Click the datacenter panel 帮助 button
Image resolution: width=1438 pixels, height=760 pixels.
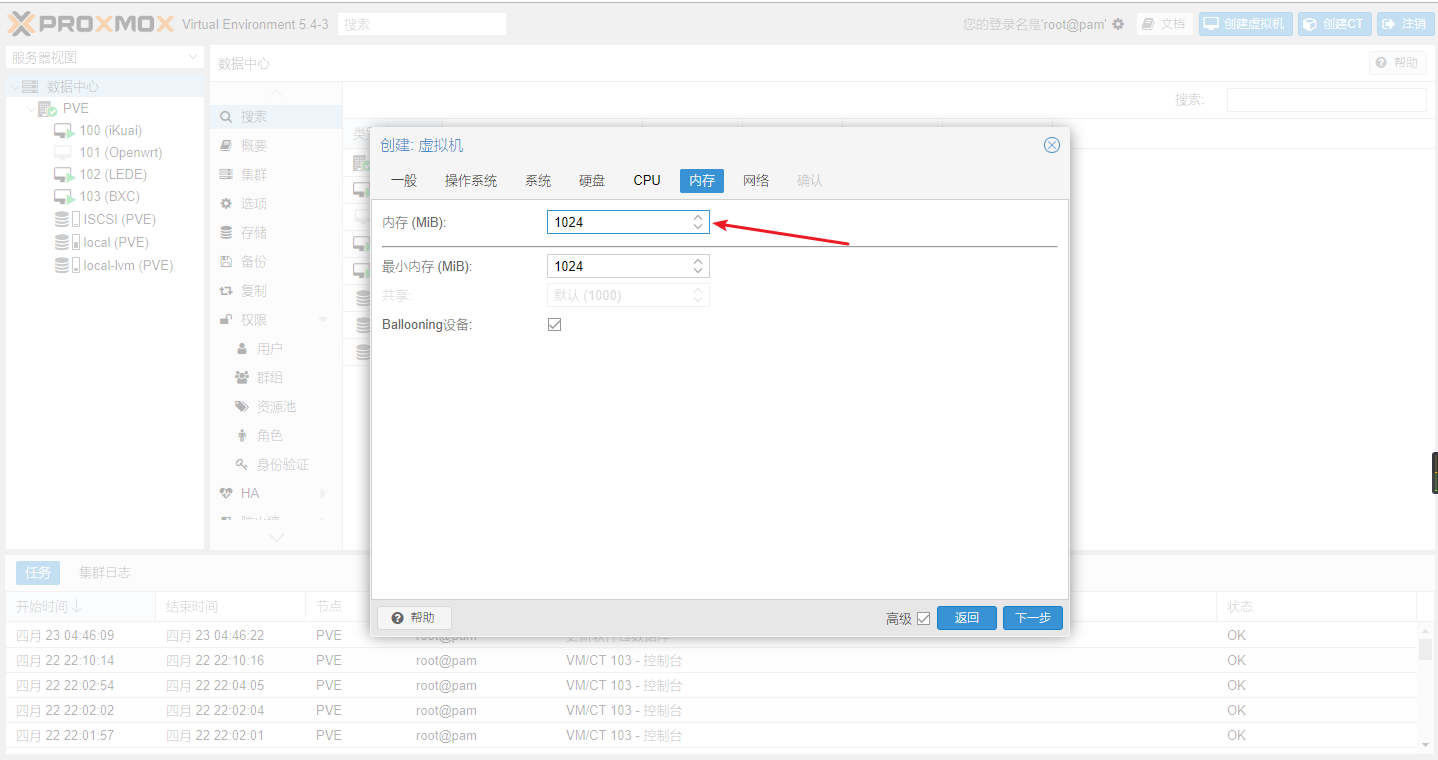click(1398, 63)
